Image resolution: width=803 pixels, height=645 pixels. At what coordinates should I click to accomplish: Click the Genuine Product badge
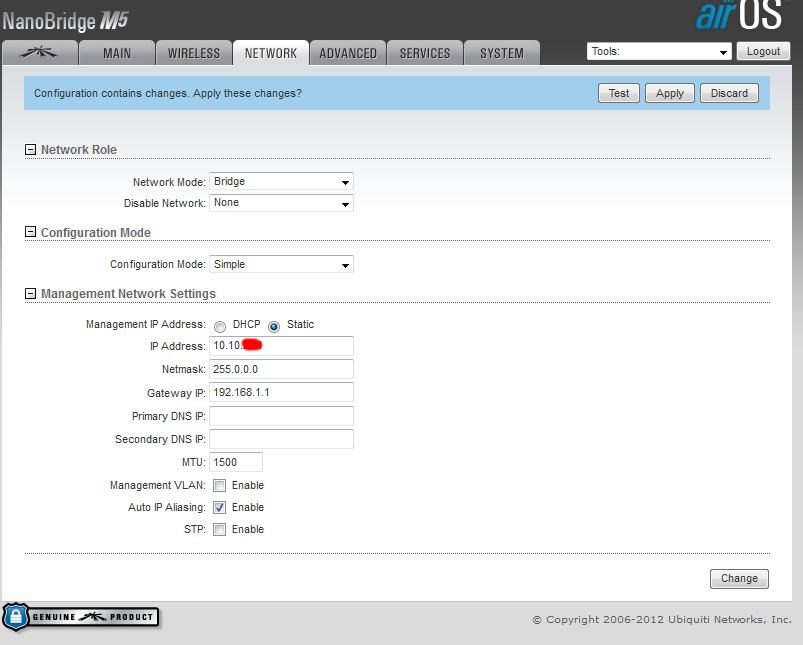[x=80, y=617]
